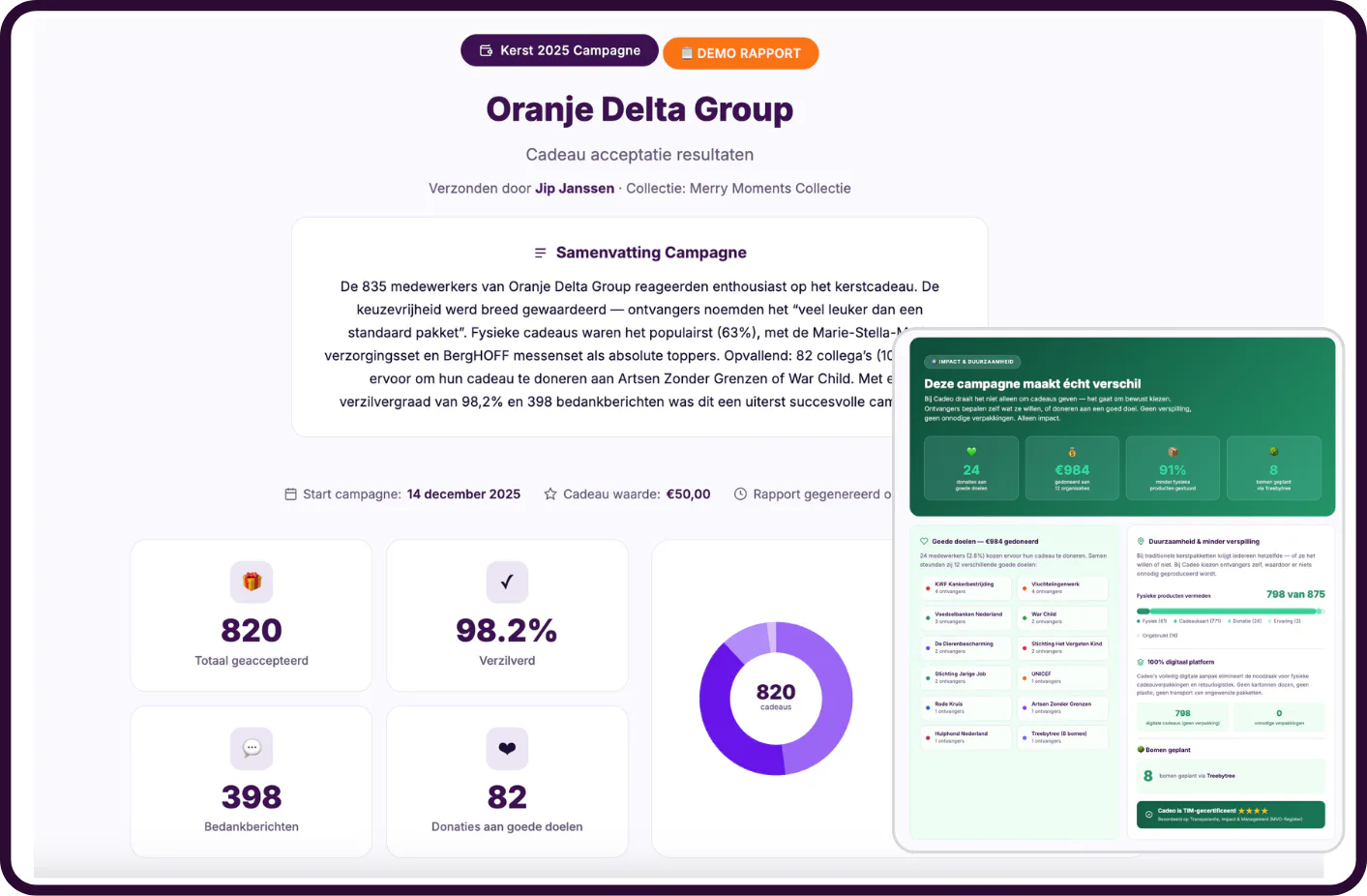Click the 798 van 875 value
The image size is (1367, 896).
click(1295, 594)
